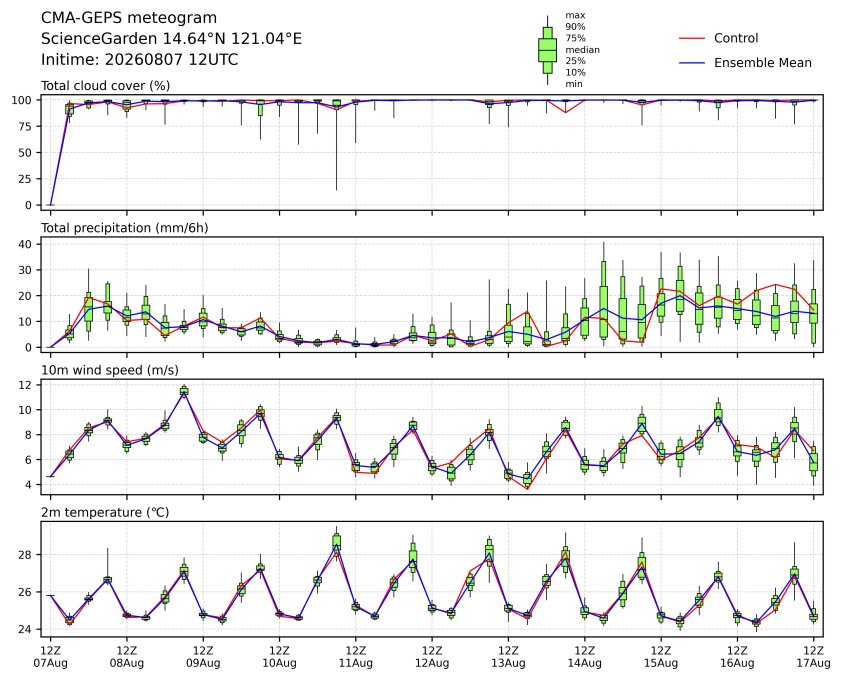This screenshot has height=680, width=842.
Task: Click the 'min' label in the box-plot legend
Action: (x=574, y=84)
